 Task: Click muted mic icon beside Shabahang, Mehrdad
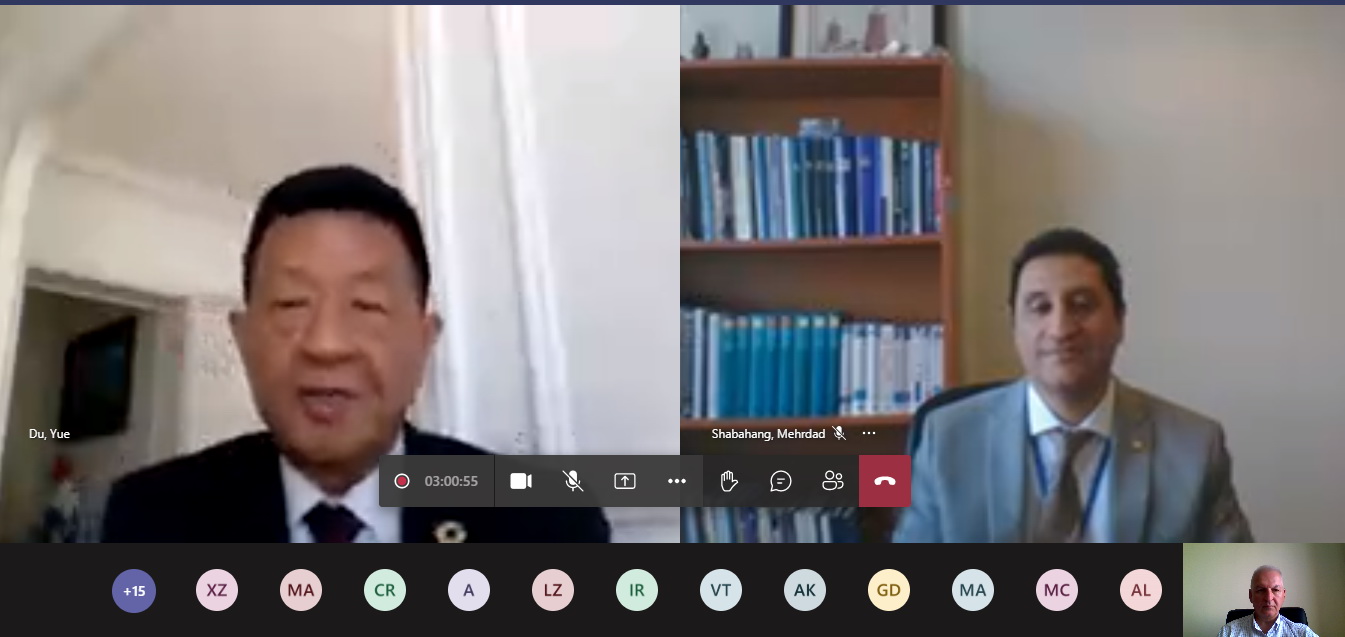839,433
